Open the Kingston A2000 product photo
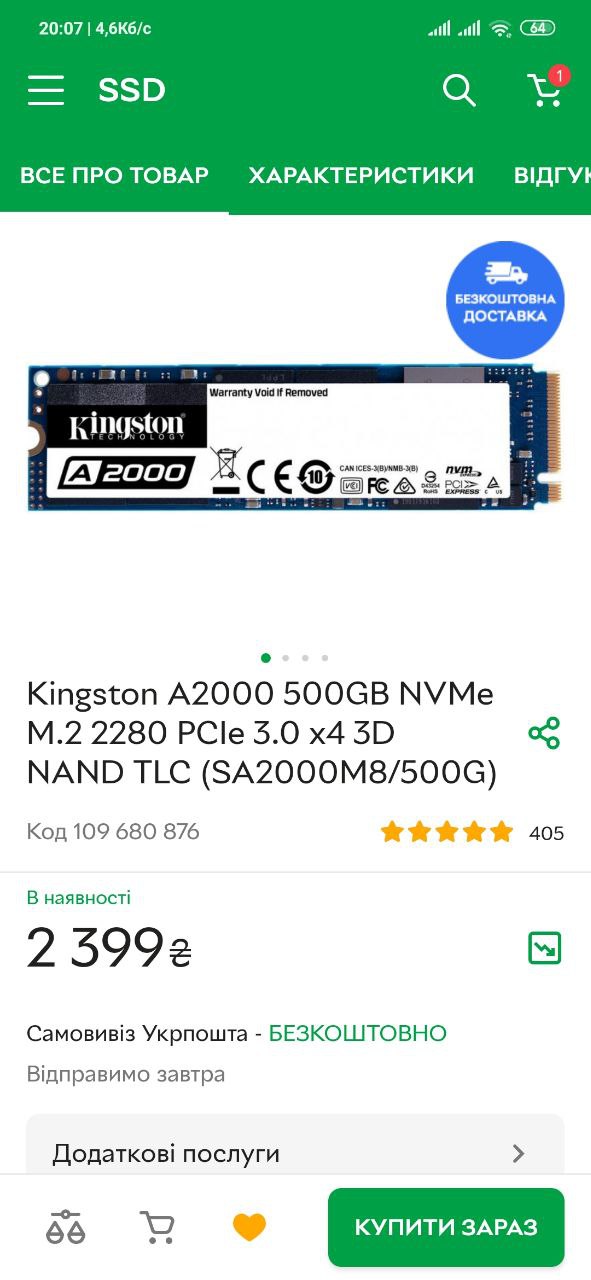This screenshot has height=1280, width=591. (x=295, y=439)
